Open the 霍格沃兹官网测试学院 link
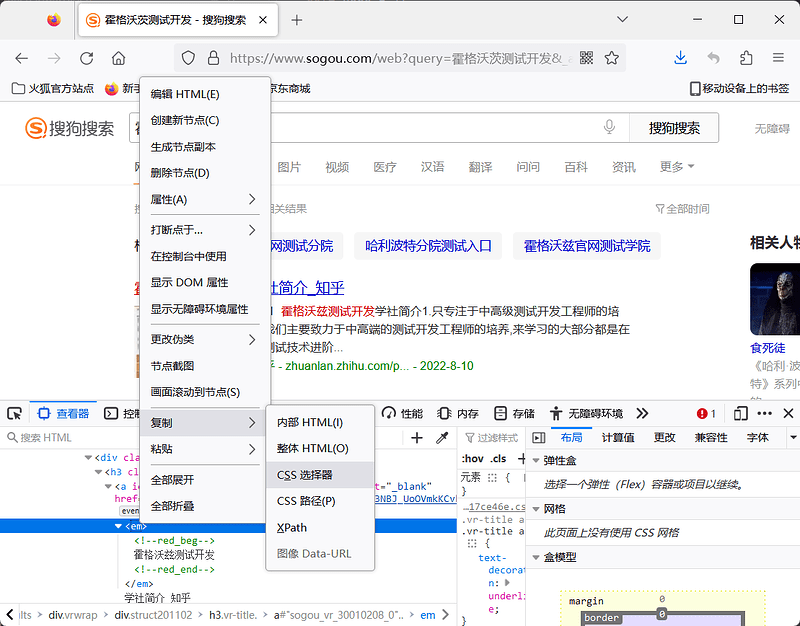The width and height of the screenshot is (800, 626). (x=587, y=246)
